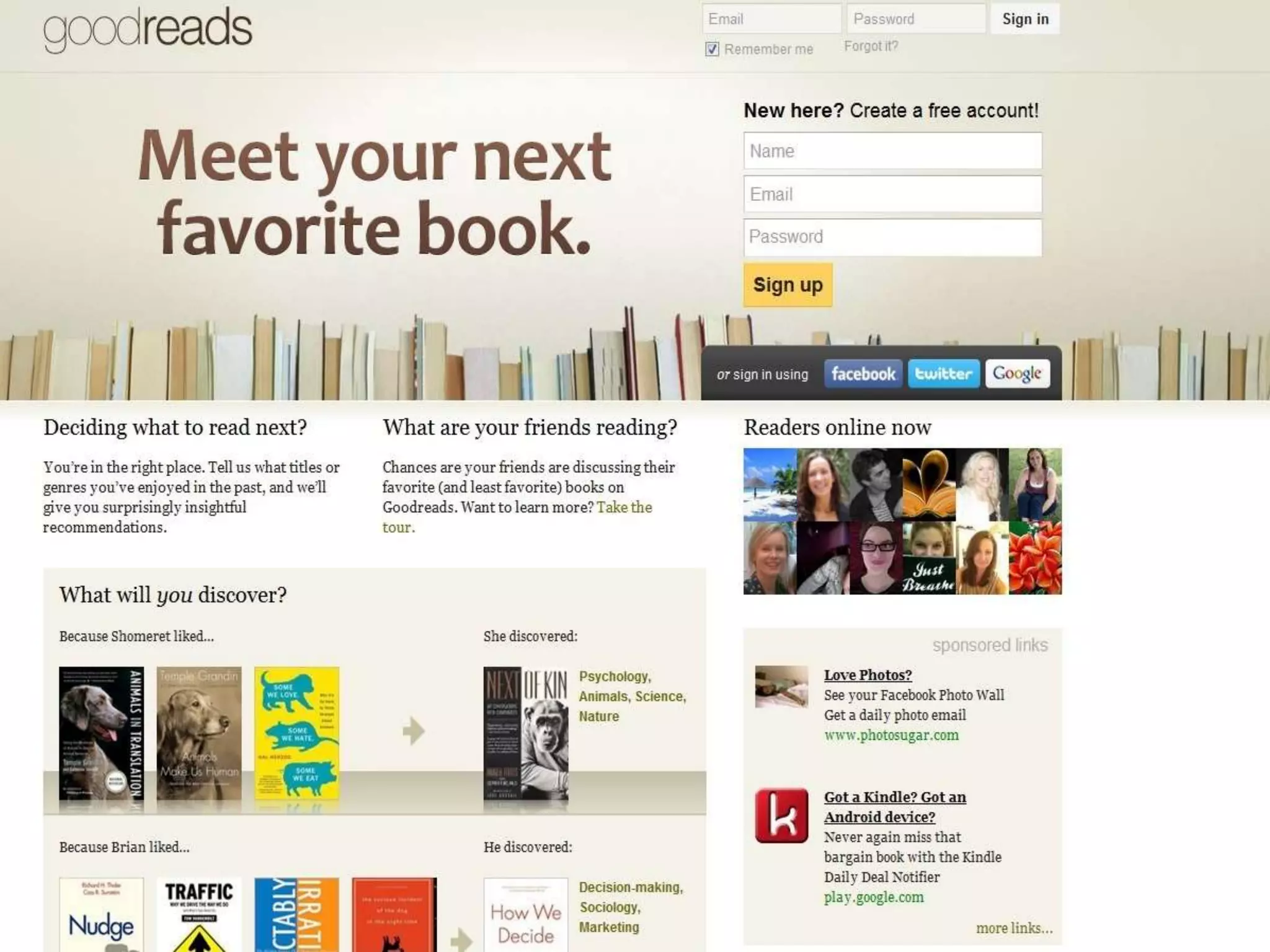Screen dimensions: 1270x952
Task: Click the Forgot it? link
Action: point(871,46)
